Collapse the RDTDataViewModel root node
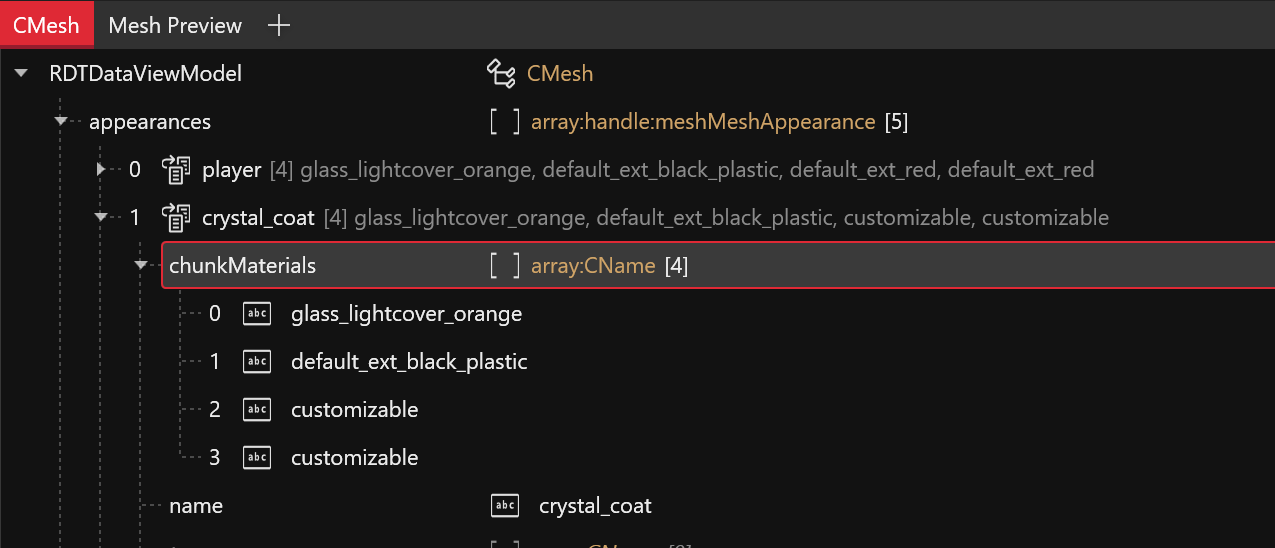The image size is (1275, 548). pyautogui.click(x=21, y=74)
